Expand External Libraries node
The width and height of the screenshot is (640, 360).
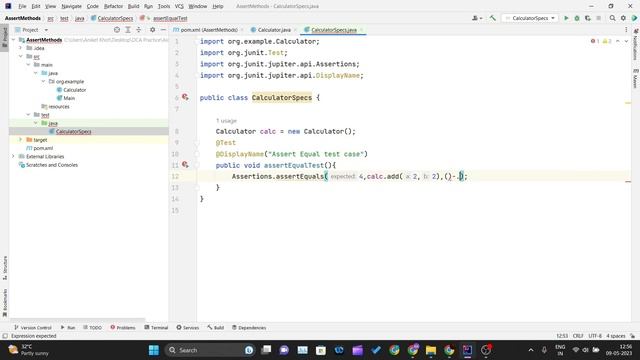(13, 156)
